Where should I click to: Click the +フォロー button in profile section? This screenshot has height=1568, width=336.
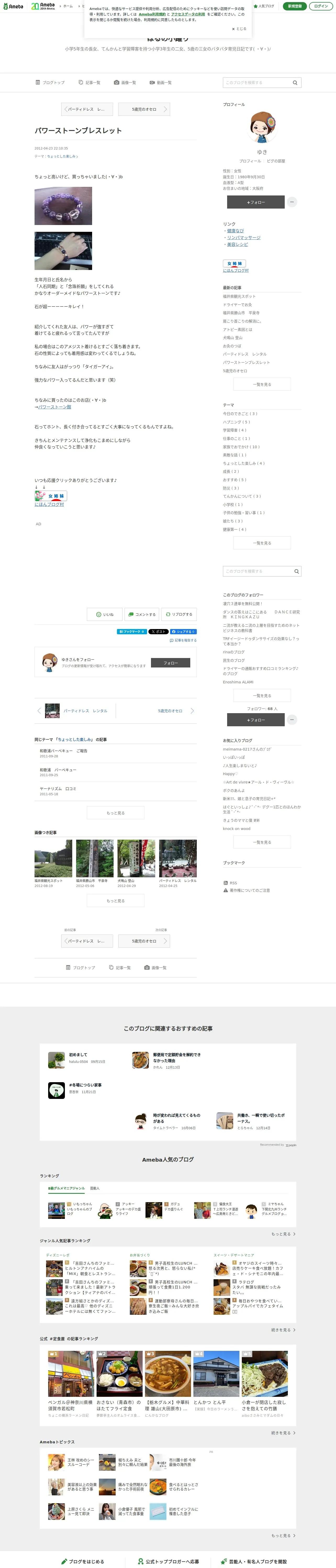[x=256, y=202]
